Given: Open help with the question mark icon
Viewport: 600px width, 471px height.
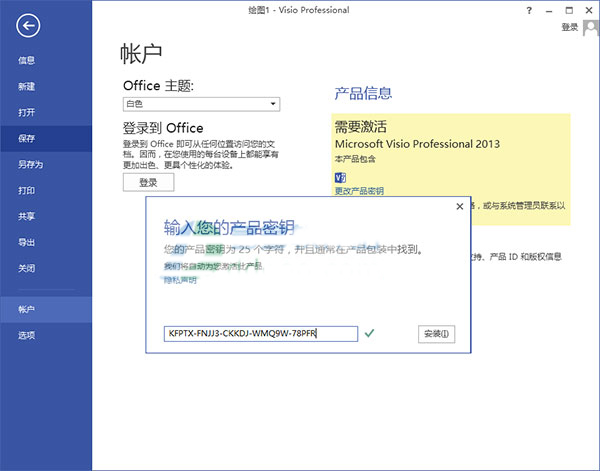Looking at the screenshot, I should click(x=529, y=11).
